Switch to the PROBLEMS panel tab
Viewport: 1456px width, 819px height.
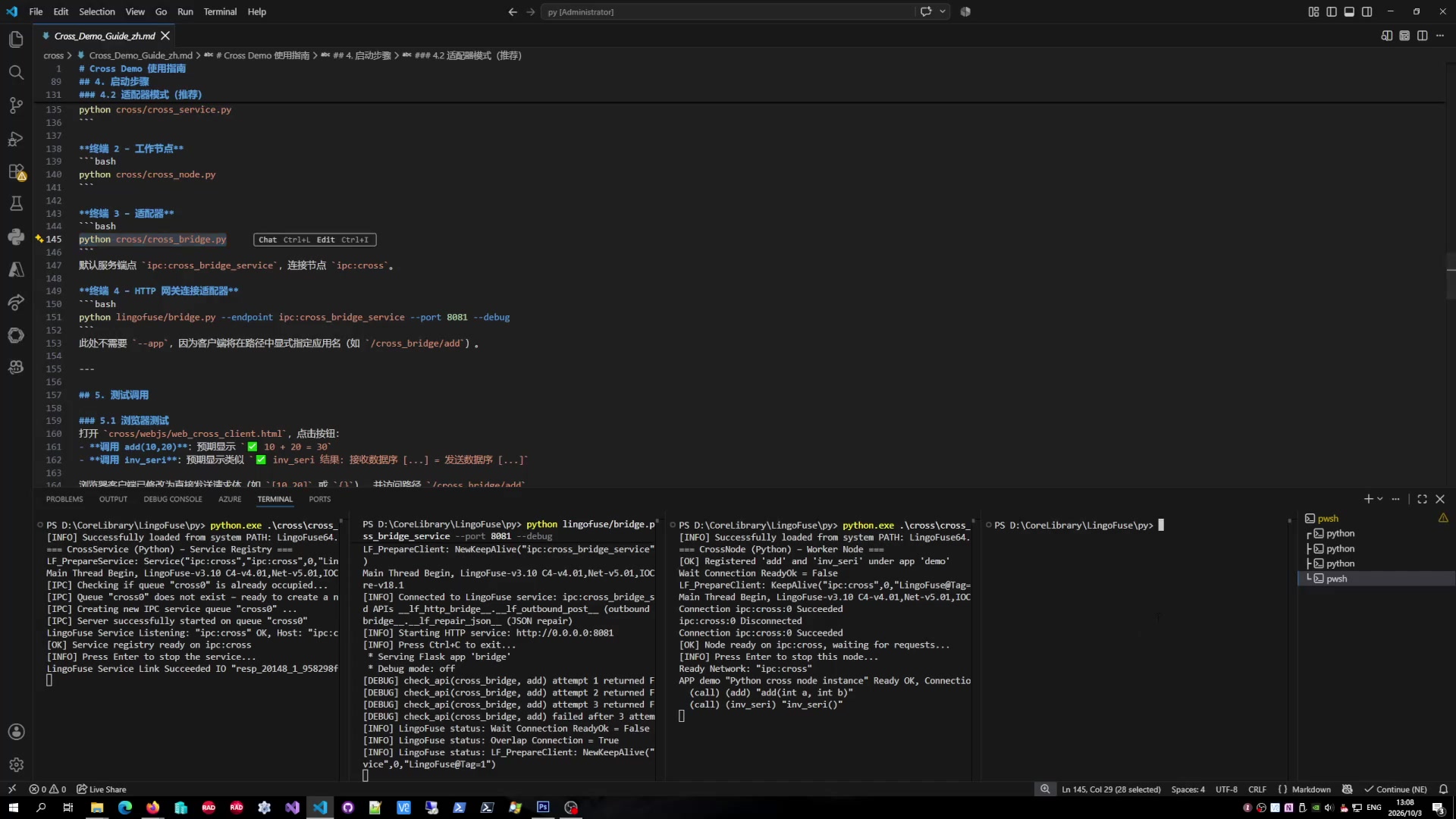64,499
